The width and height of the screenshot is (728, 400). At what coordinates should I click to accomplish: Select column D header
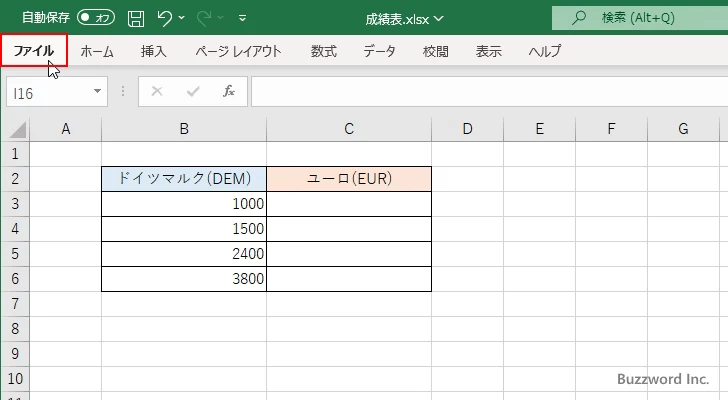click(468, 129)
